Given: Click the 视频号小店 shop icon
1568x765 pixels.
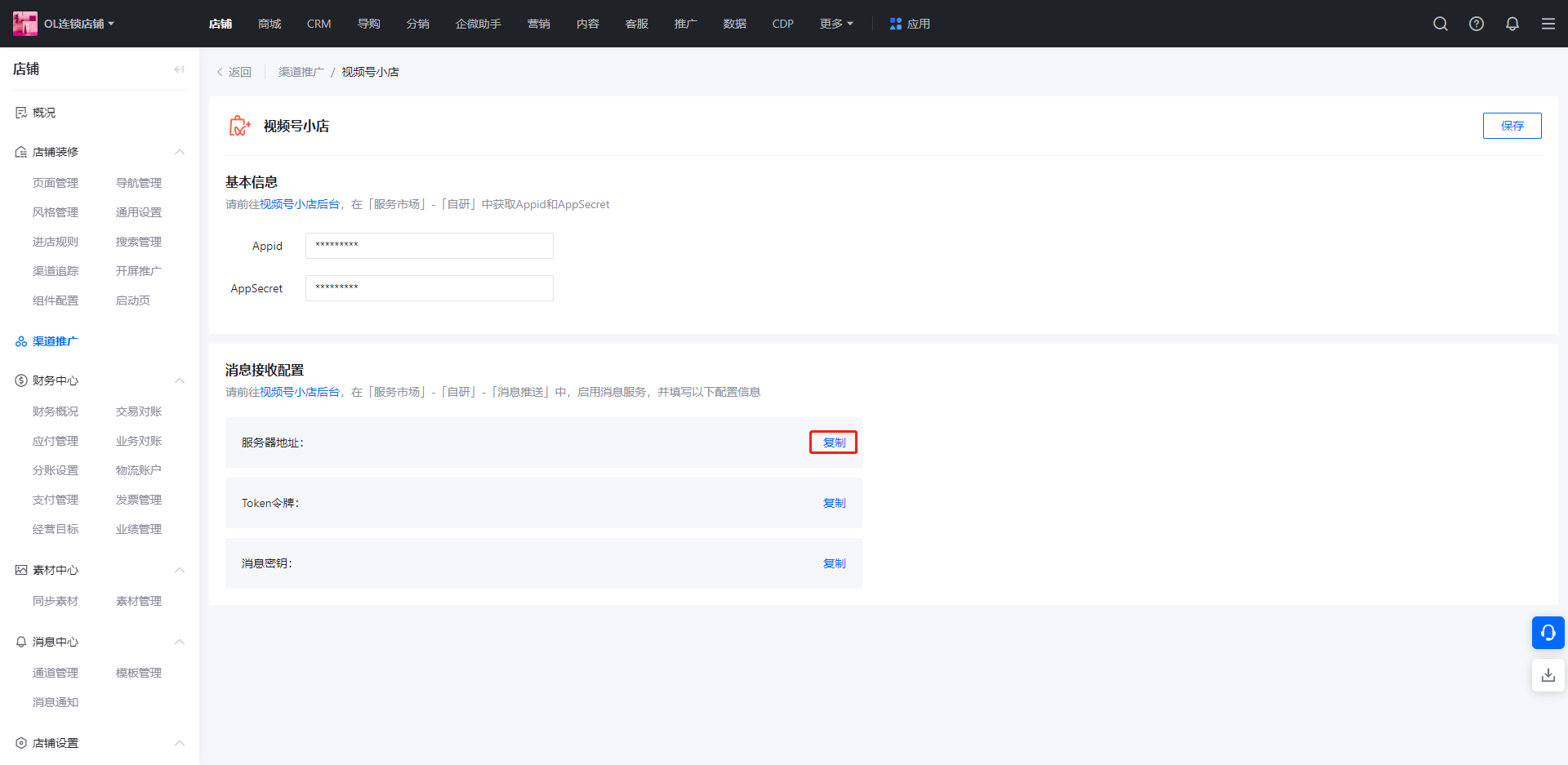Looking at the screenshot, I should click(x=239, y=126).
